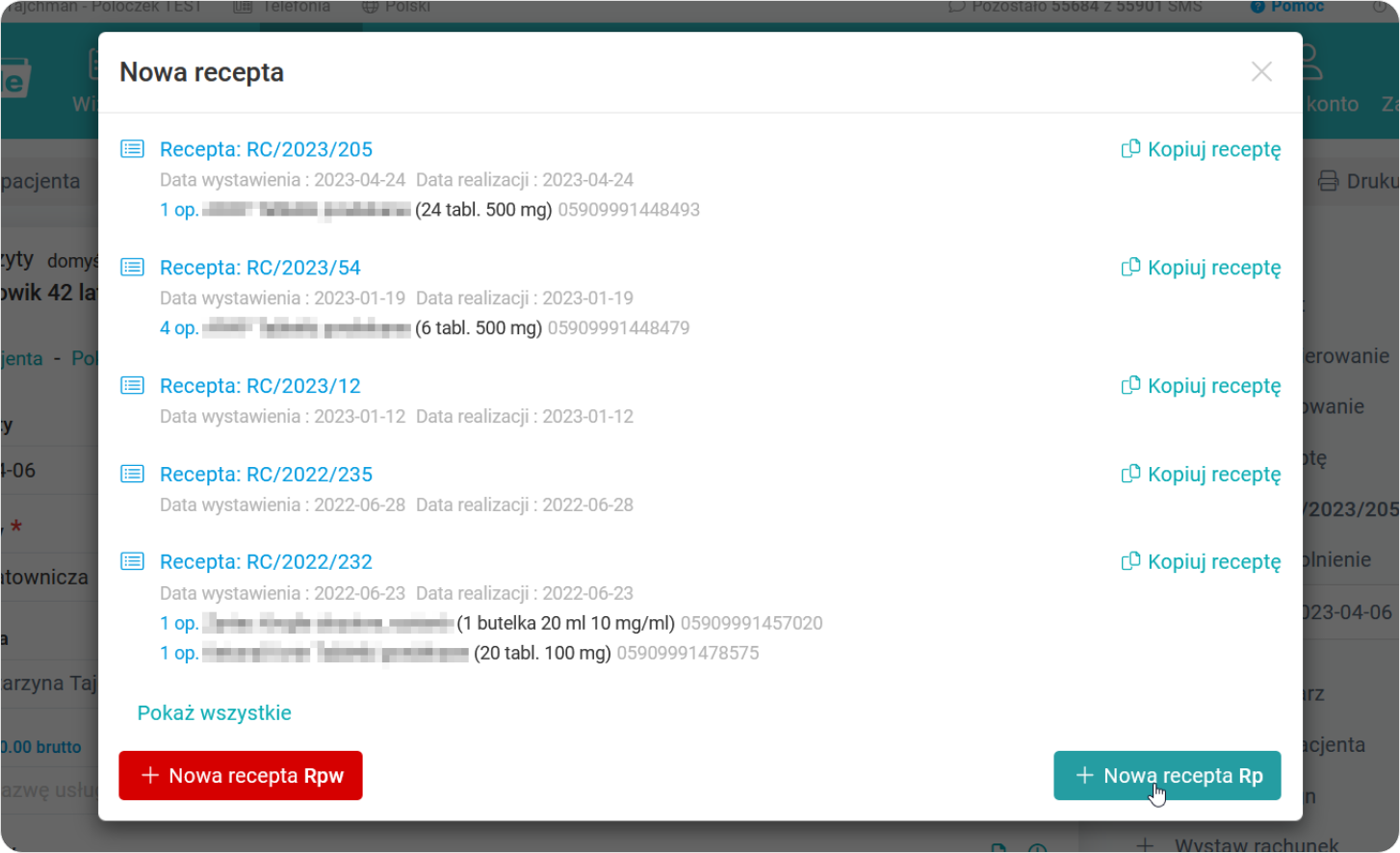Open Recepta: RC/2022/232
Screen dimensions: 1400x853
point(266,561)
